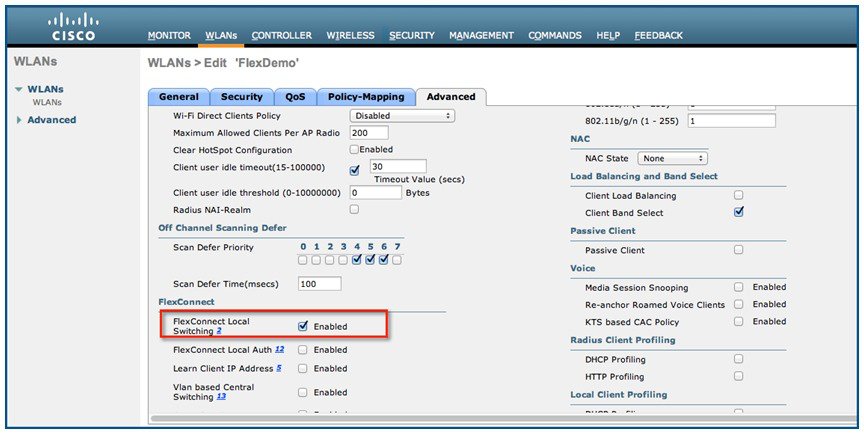
Task: Uncheck Scan Defer Priority 5
Action: click(x=370, y=259)
